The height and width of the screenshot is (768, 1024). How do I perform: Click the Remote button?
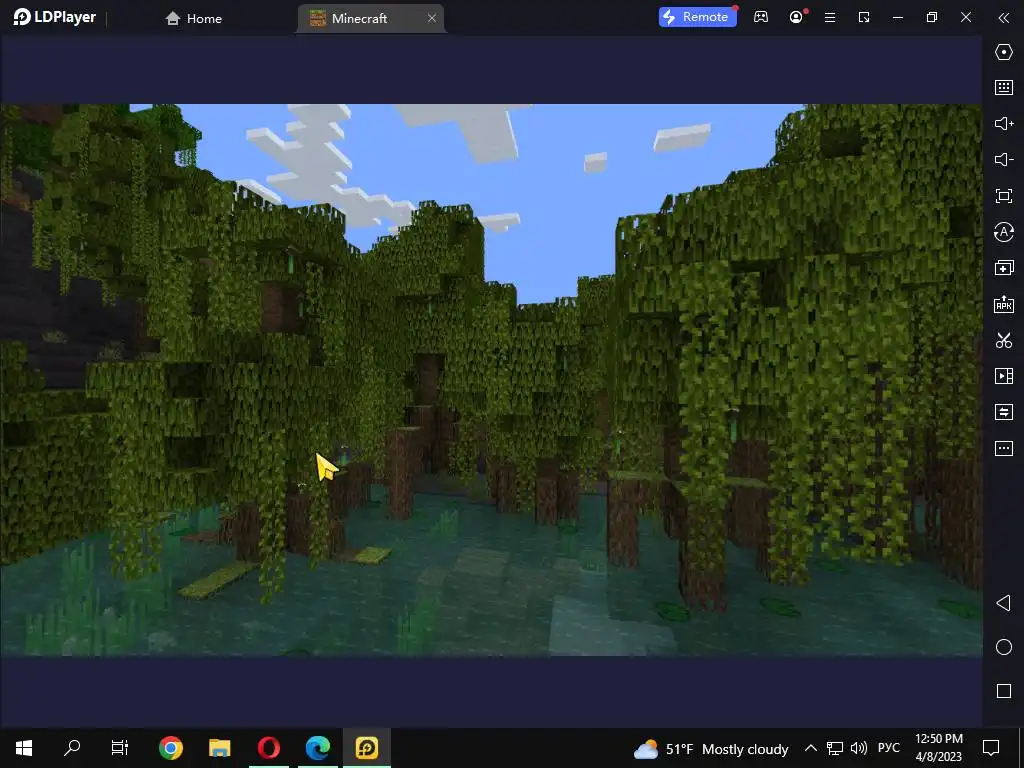pos(697,17)
